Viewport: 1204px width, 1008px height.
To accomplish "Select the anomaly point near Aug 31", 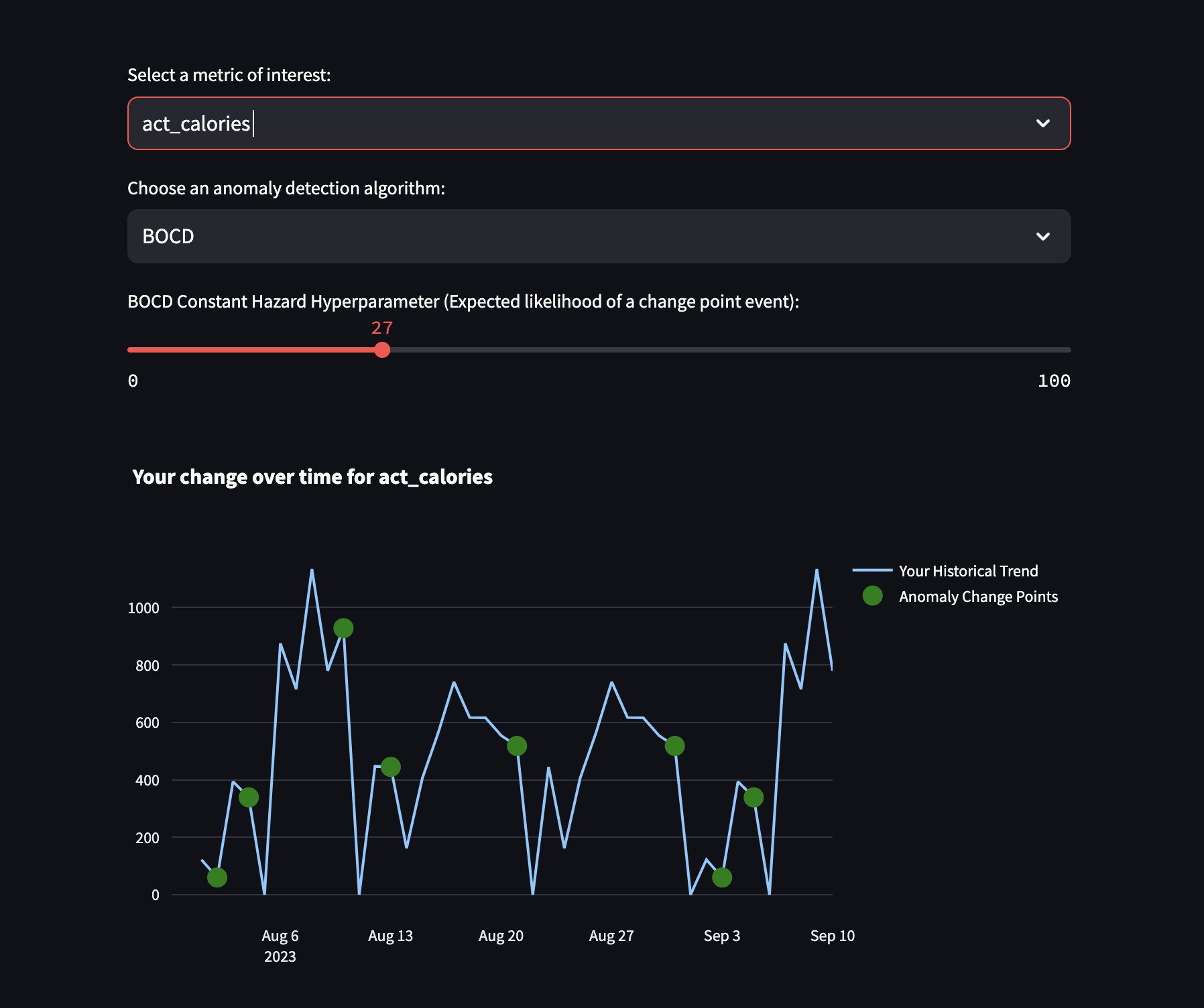I will pos(674,746).
